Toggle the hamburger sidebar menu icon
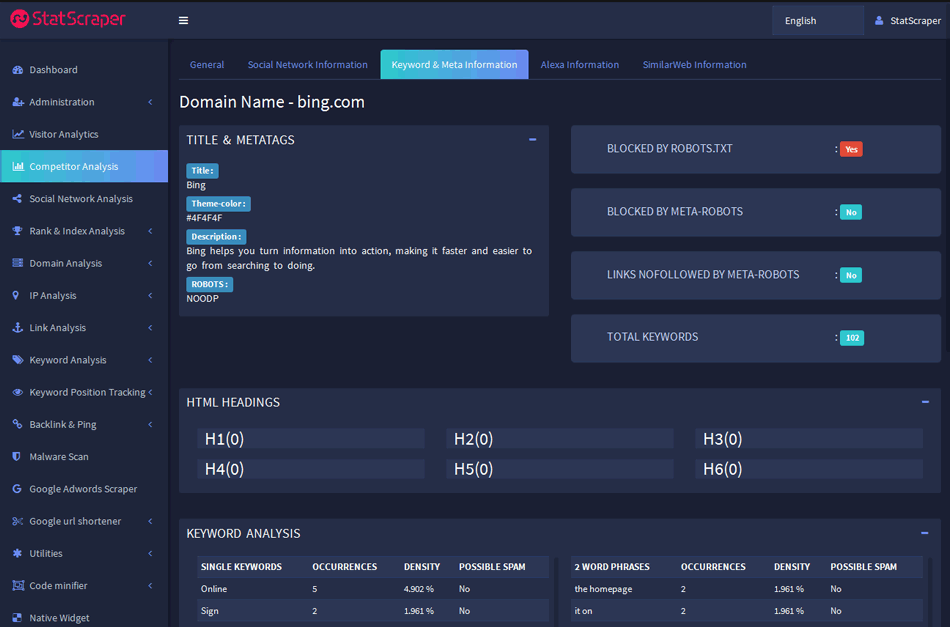The width and height of the screenshot is (950, 627). point(184,21)
